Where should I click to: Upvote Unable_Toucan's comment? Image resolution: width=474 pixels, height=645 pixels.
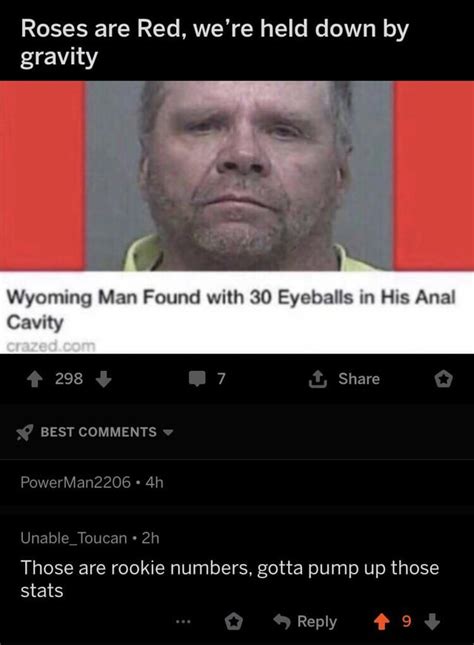[x=381, y=622]
